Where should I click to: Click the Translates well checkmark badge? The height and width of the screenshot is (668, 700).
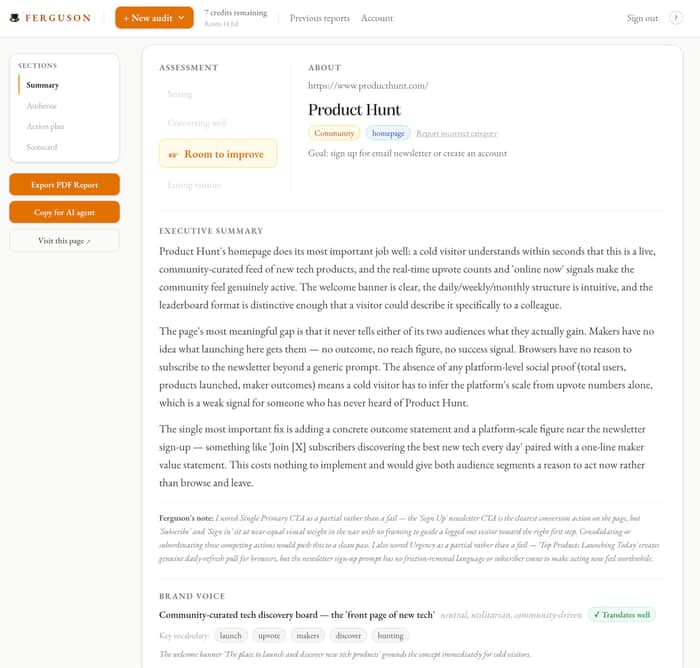click(x=621, y=615)
